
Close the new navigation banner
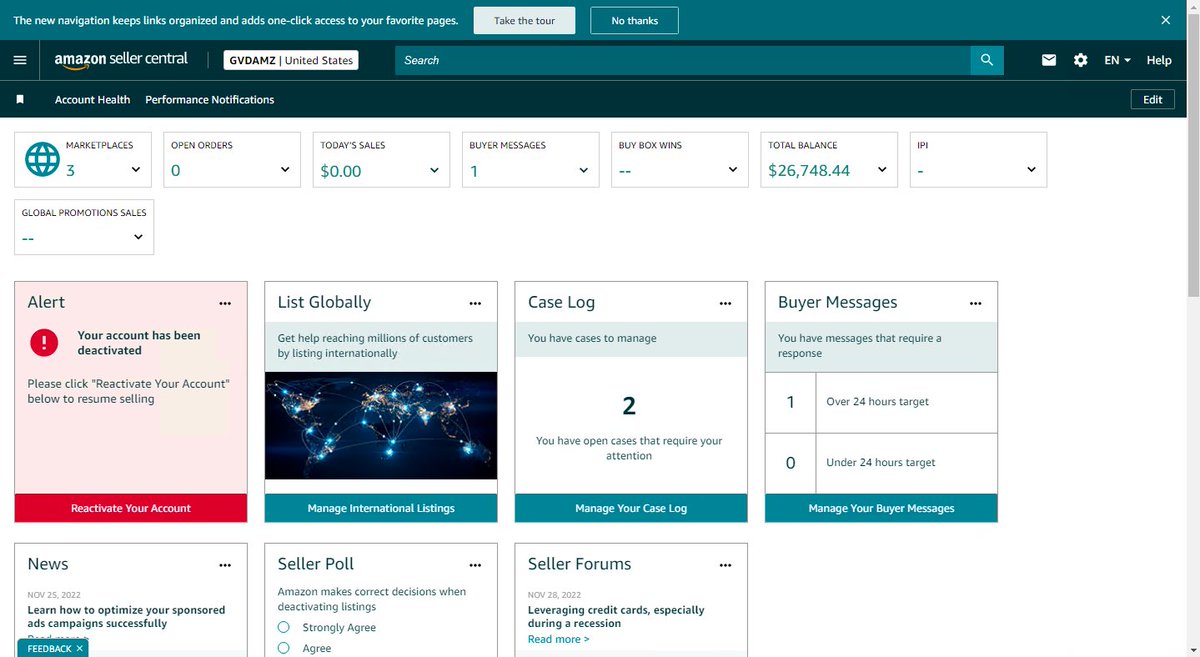[x=1165, y=20]
